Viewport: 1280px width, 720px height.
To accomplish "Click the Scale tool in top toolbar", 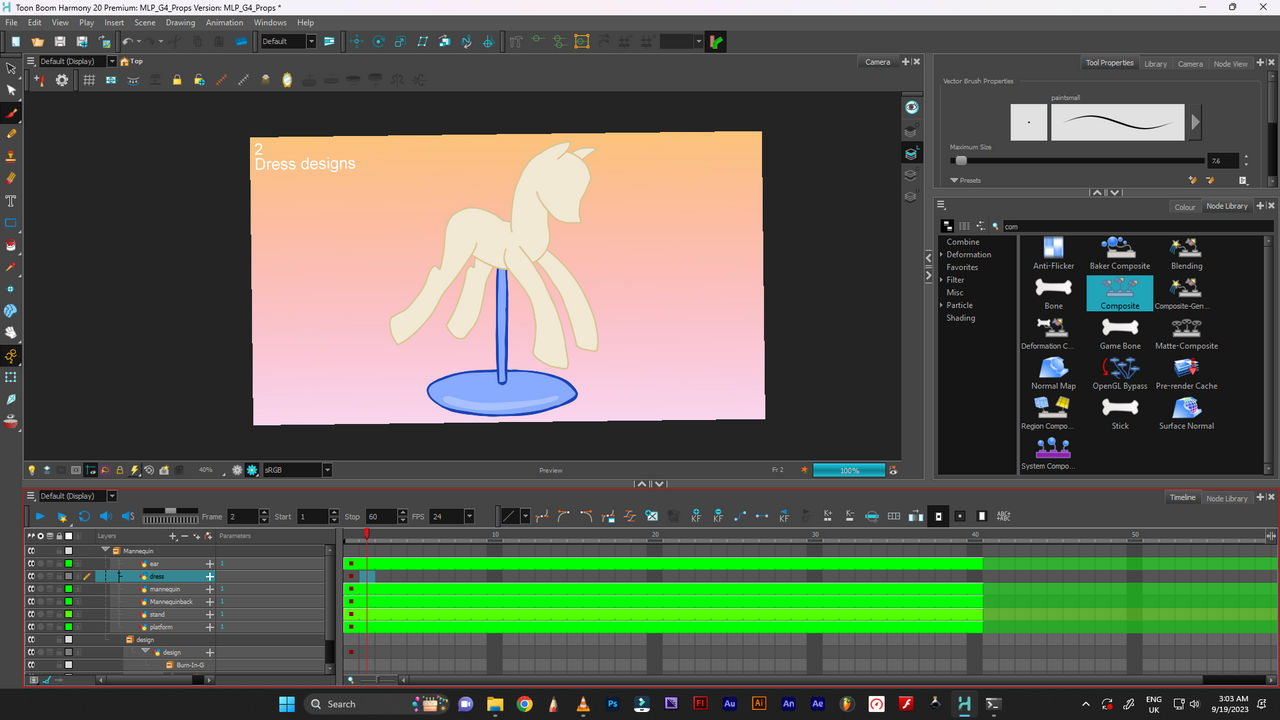I will pos(401,41).
